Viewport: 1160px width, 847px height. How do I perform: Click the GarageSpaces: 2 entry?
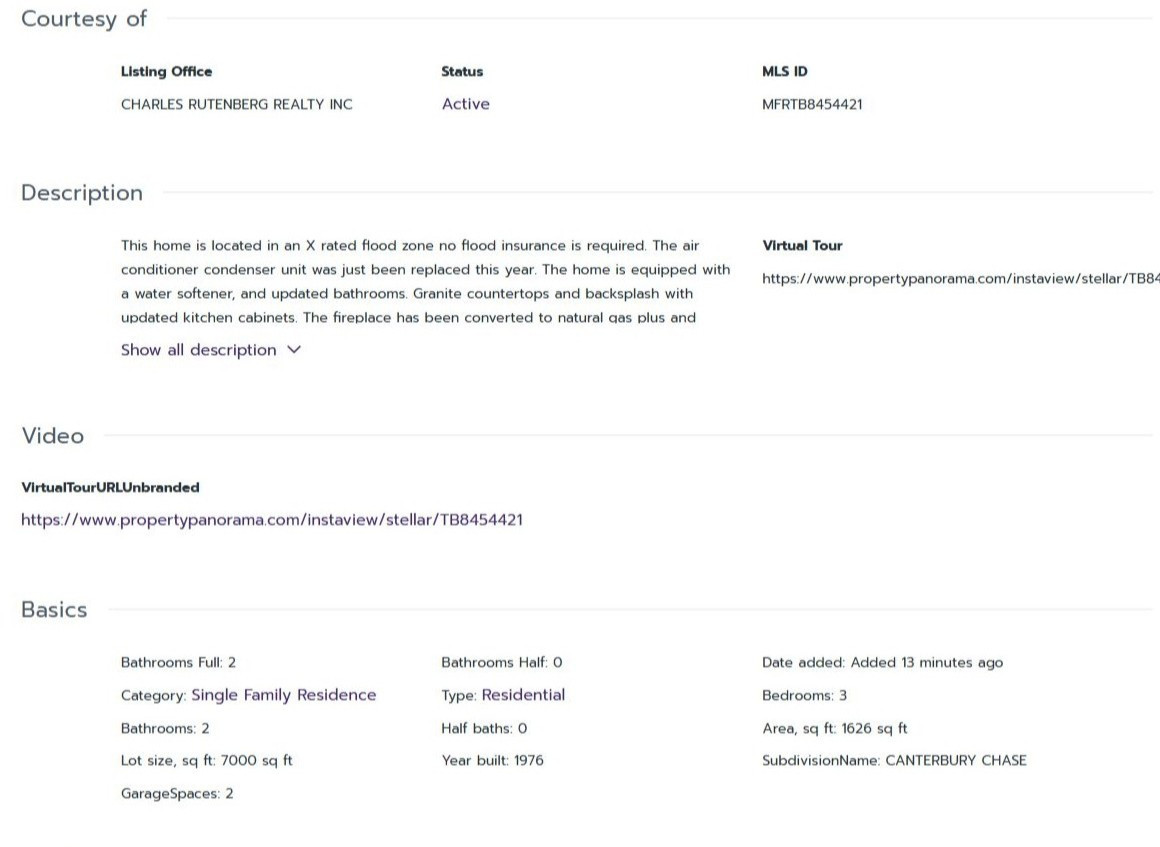pos(177,794)
